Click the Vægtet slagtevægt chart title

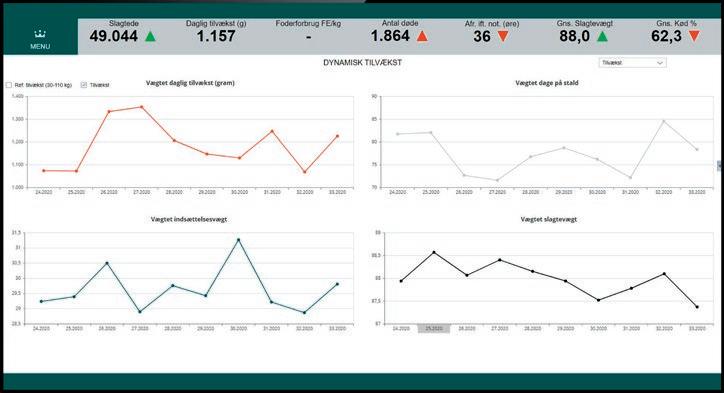coord(549,219)
